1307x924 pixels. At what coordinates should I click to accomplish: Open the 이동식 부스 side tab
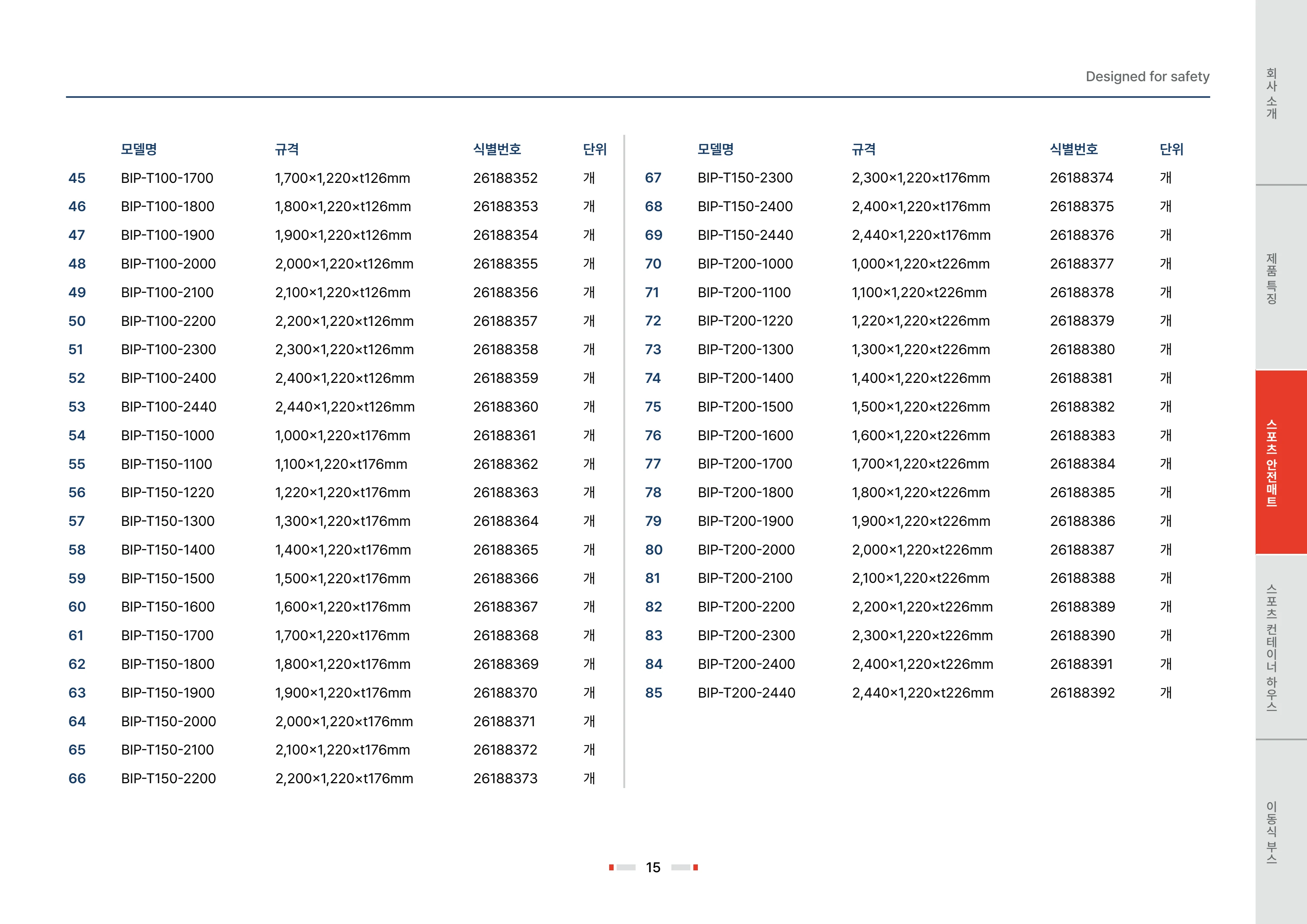click(1281, 832)
